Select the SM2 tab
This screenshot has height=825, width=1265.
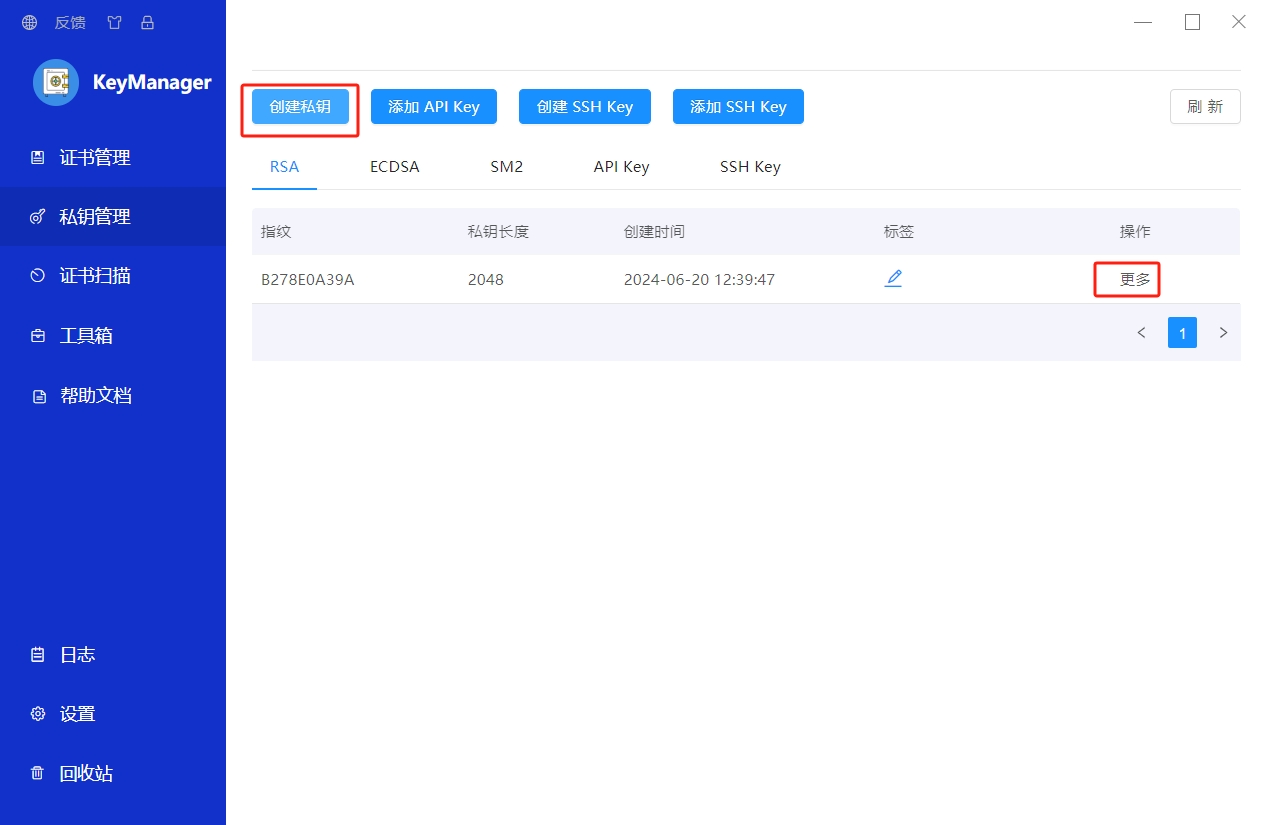[x=506, y=167]
